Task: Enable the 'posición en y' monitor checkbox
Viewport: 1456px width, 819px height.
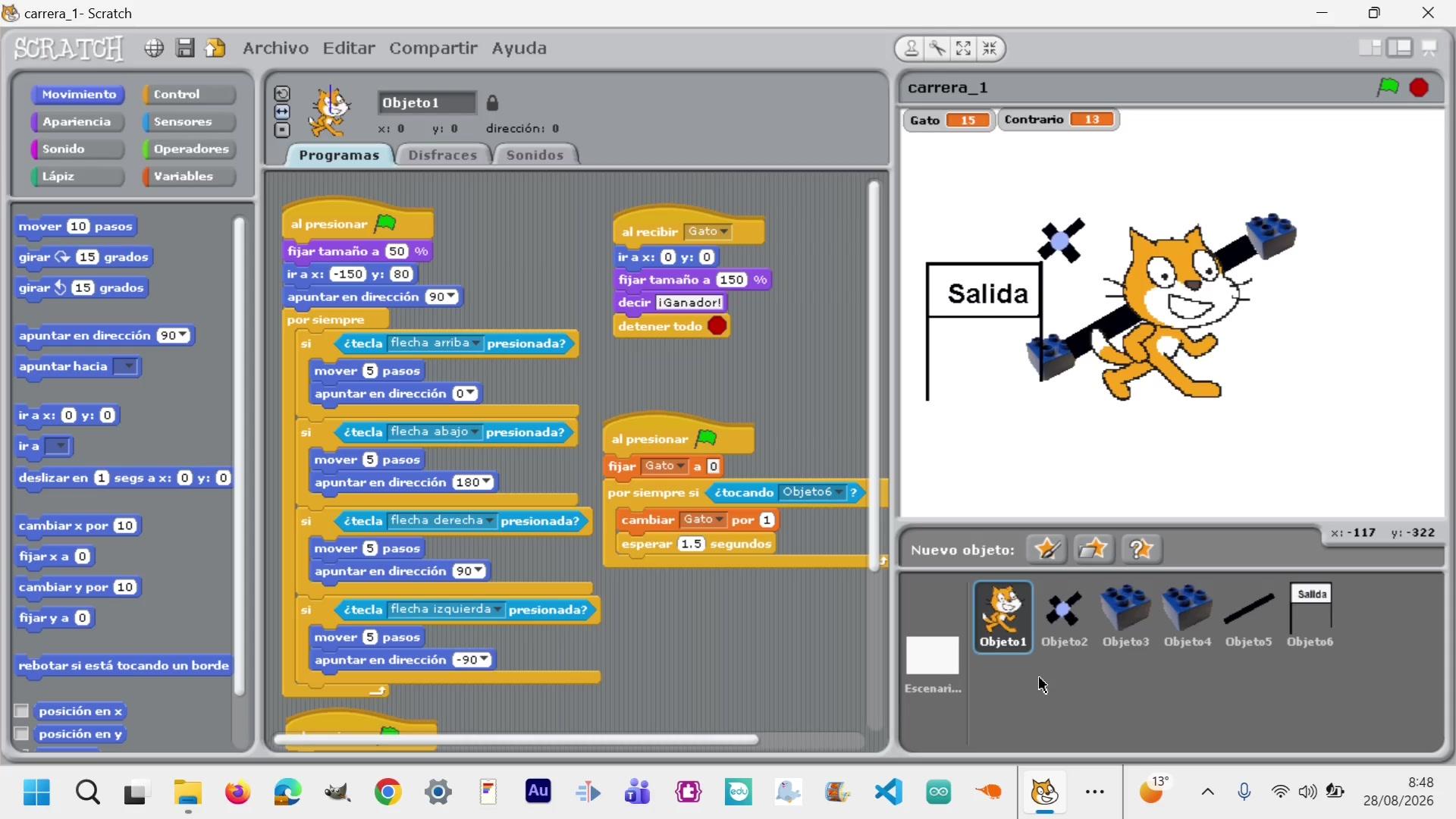Action: tap(21, 734)
